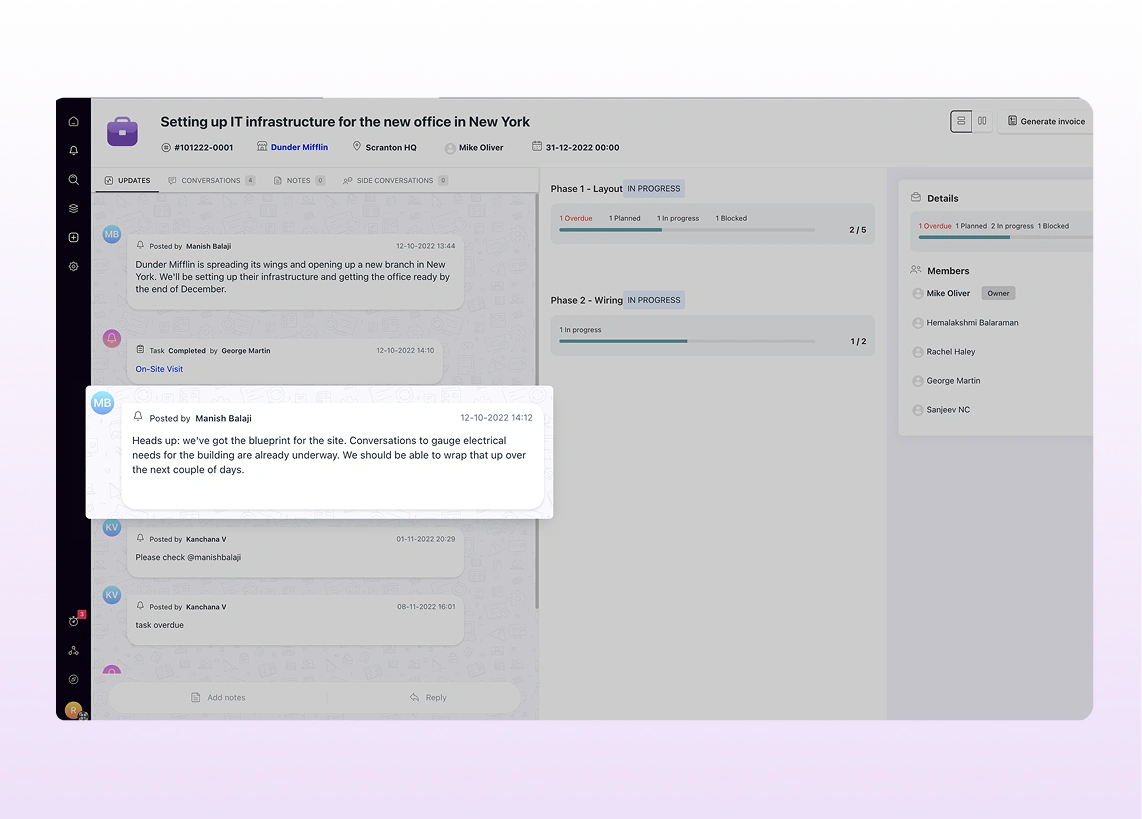
Task: Click the search icon in sidebar
Action: click(x=73, y=180)
